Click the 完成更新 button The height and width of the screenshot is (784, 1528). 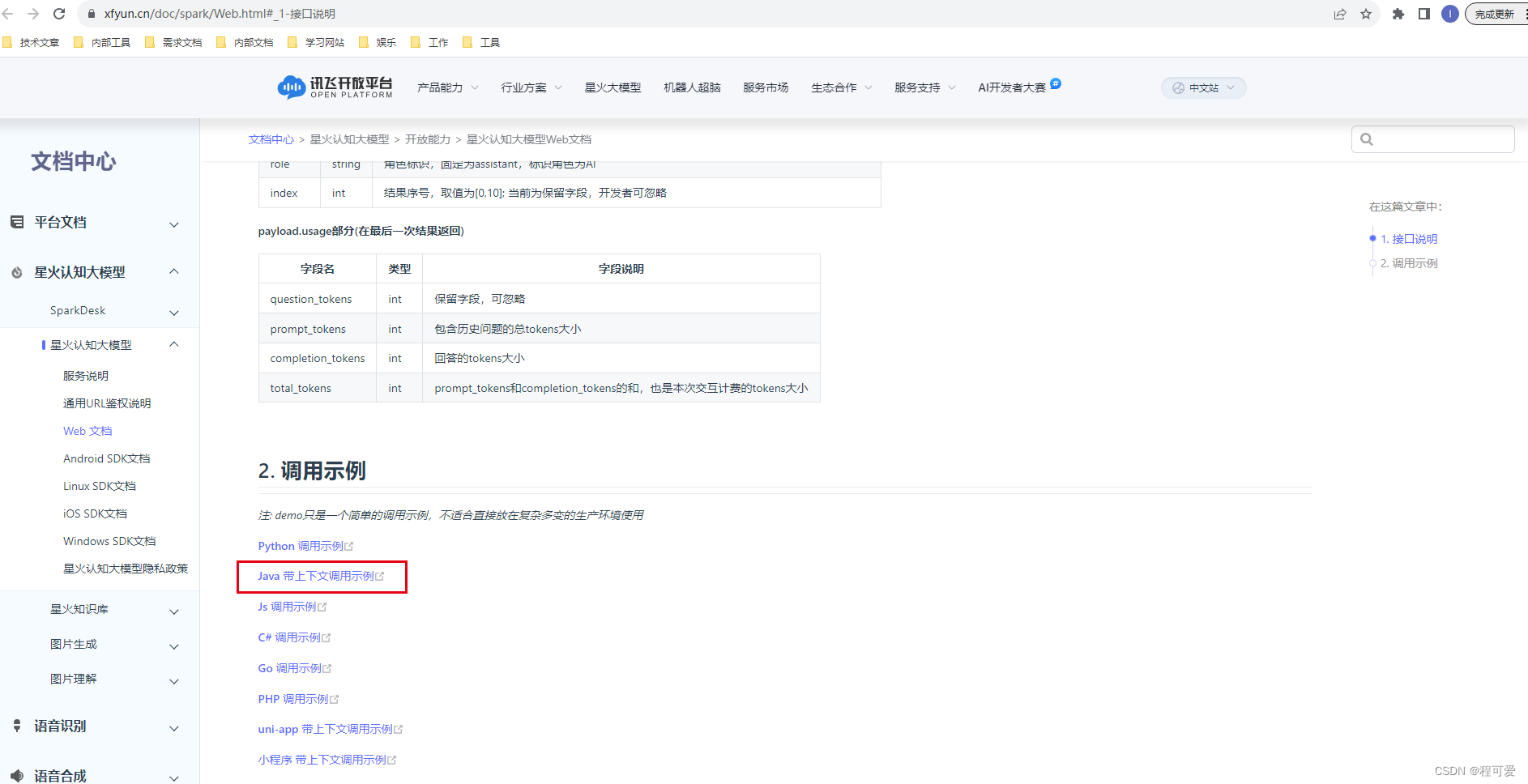1495,14
